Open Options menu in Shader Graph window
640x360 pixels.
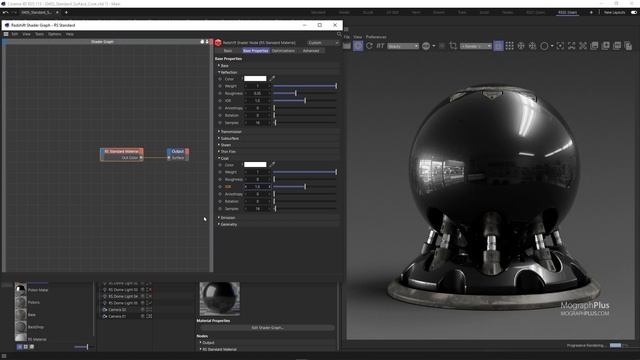click(55, 34)
